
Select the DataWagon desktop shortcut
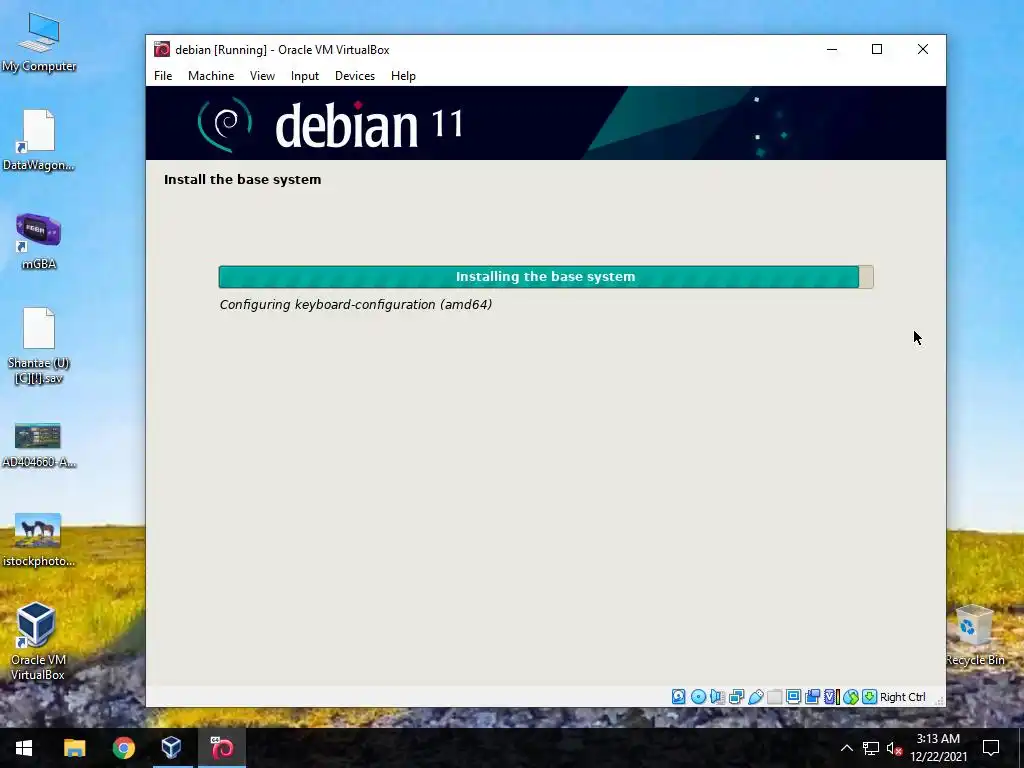pos(39,140)
